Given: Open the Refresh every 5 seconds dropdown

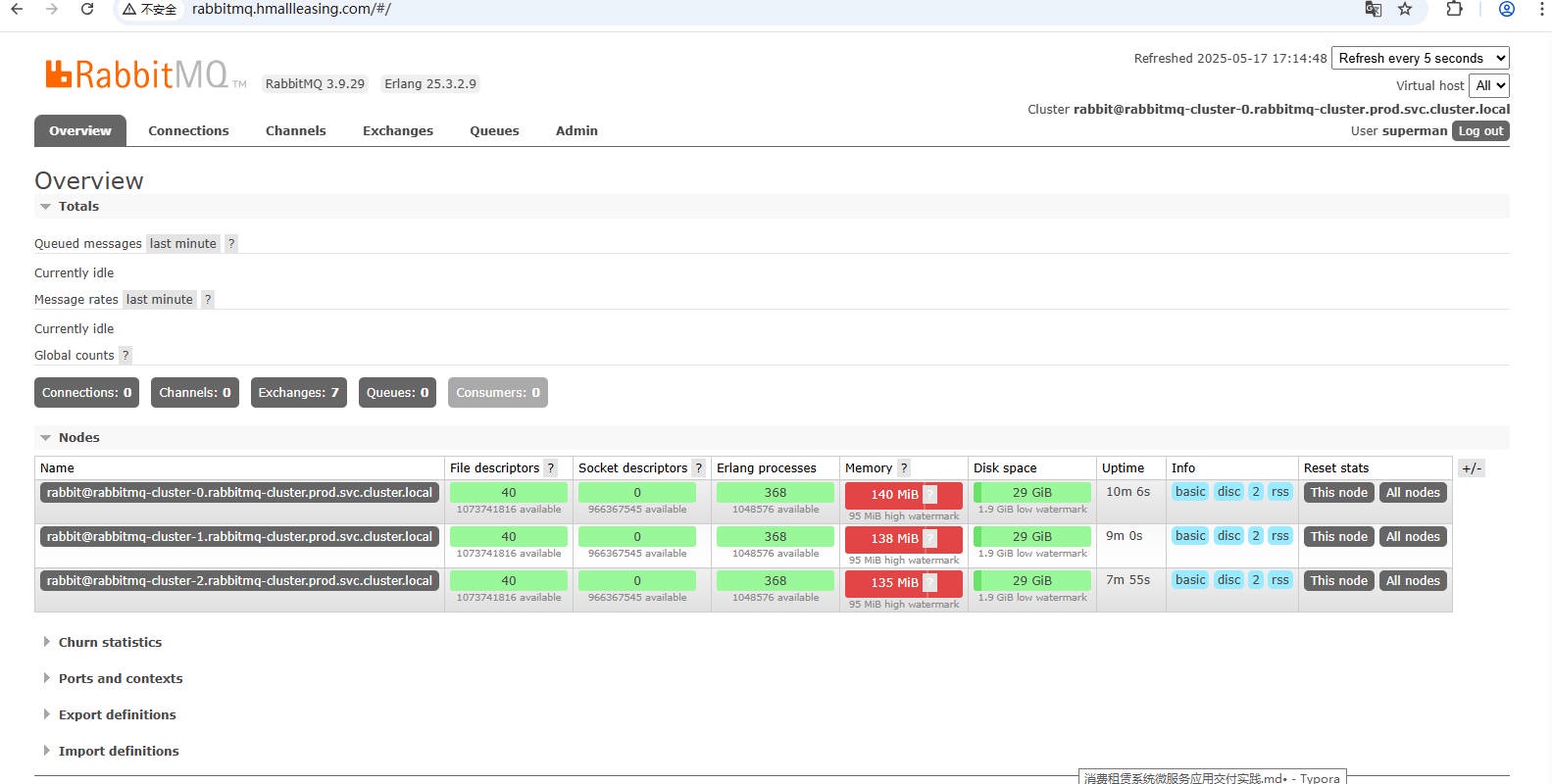Looking at the screenshot, I should [x=1420, y=59].
